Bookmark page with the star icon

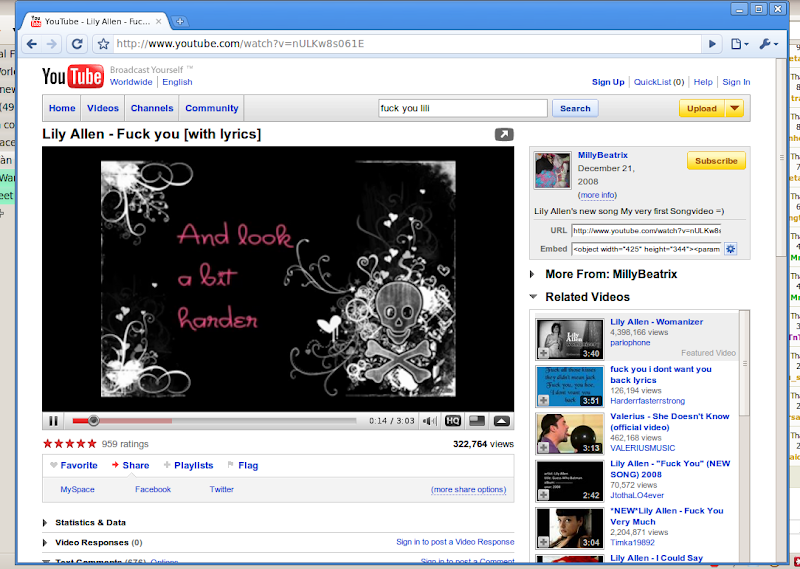(104, 44)
